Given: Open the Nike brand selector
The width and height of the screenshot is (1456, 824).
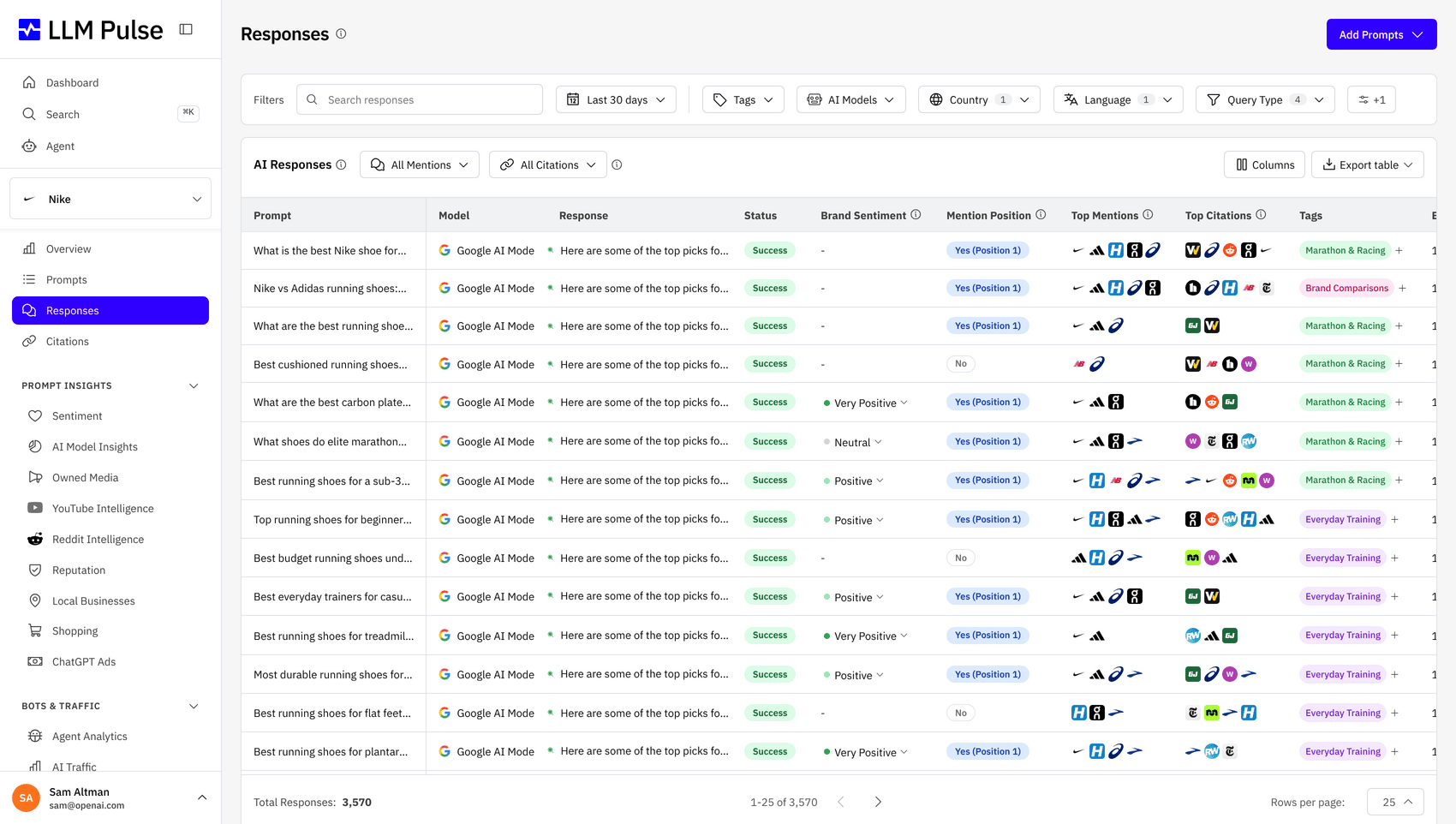Looking at the screenshot, I should point(110,199).
